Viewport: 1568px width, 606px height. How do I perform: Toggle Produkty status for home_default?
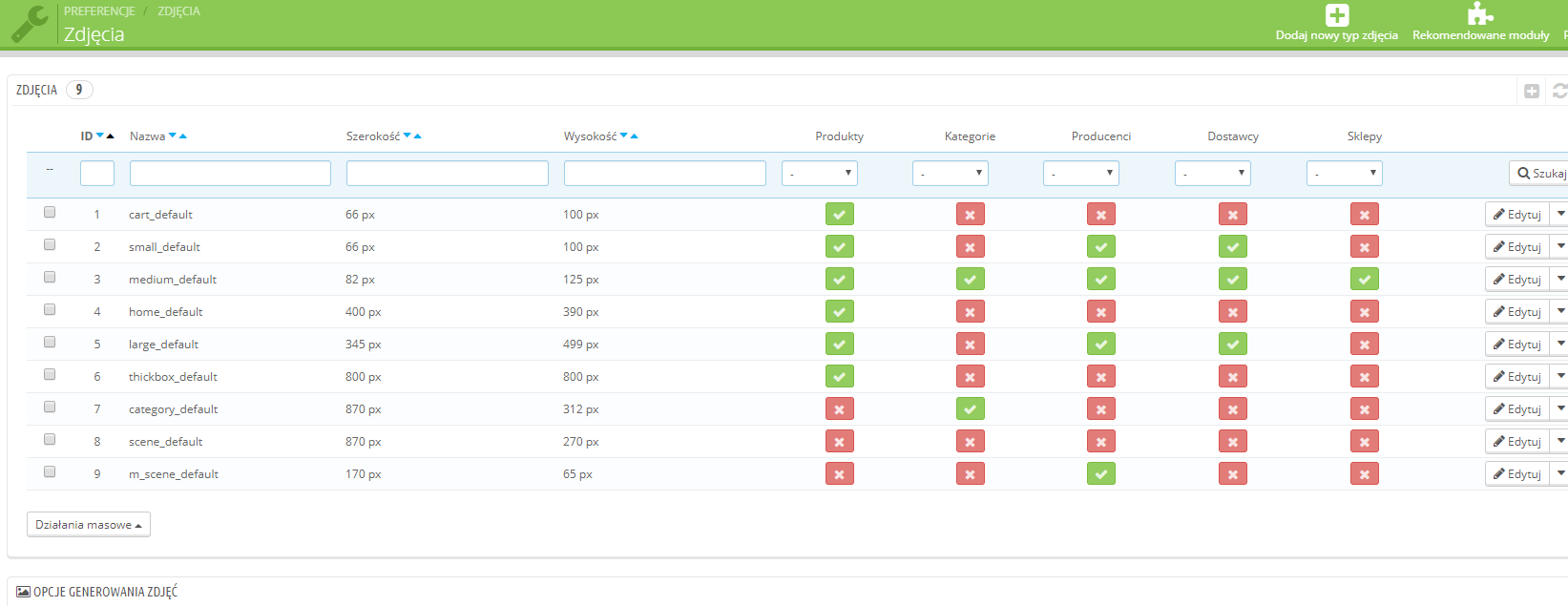click(x=840, y=312)
